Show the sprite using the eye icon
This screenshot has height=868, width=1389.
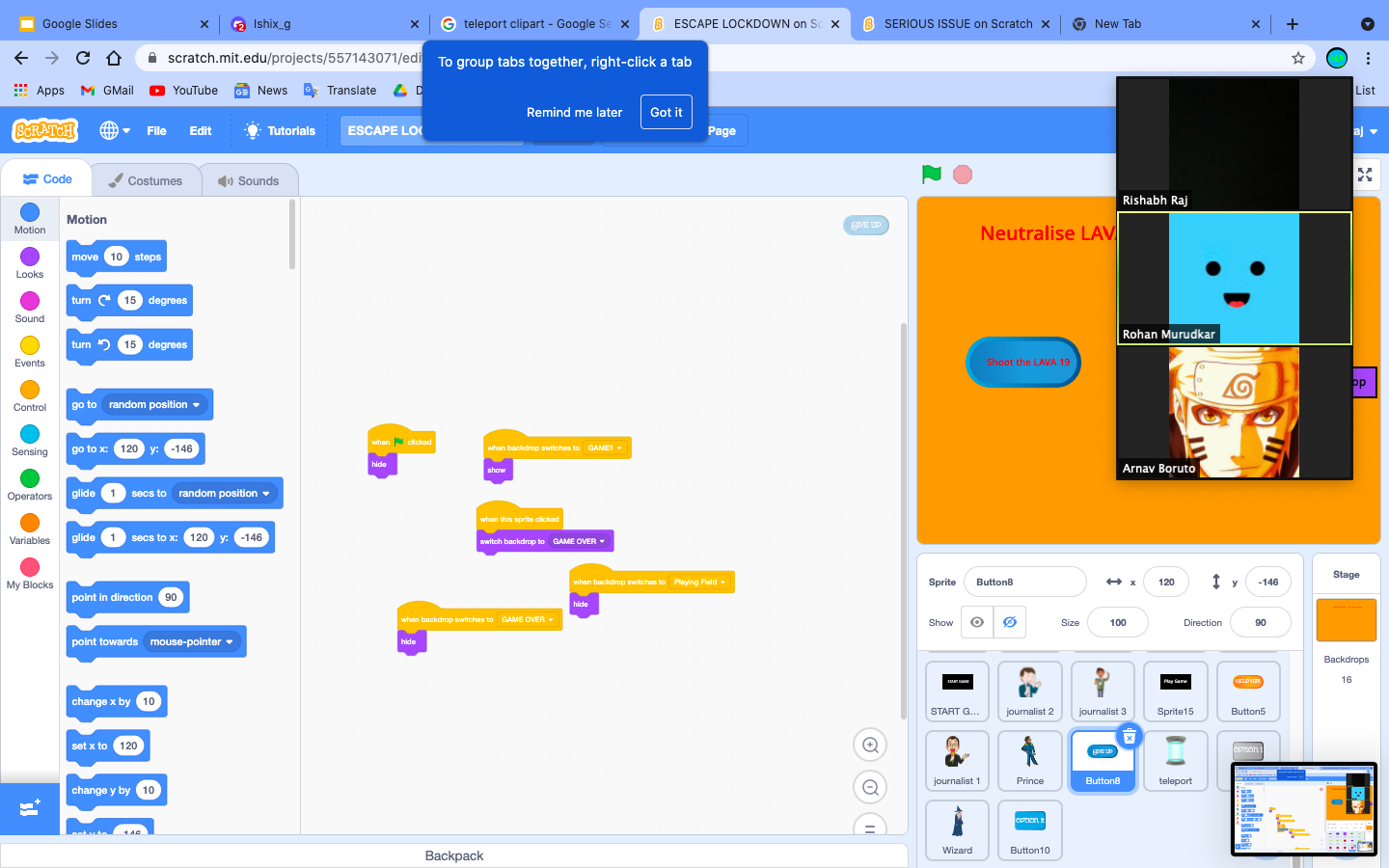click(977, 622)
